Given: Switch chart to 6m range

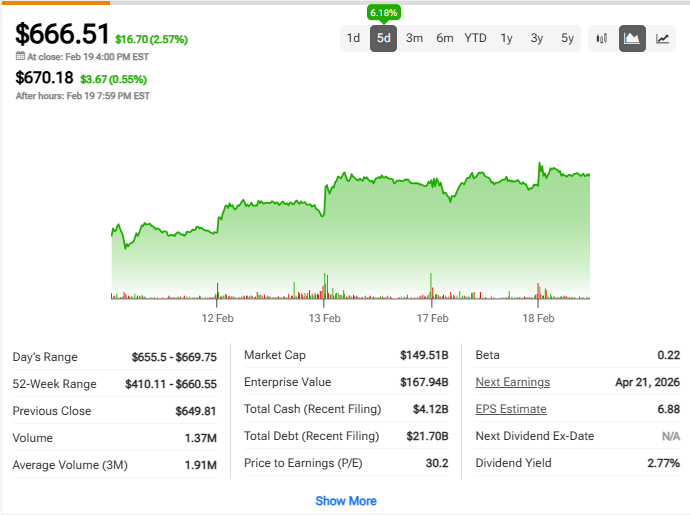Looking at the screenshot, I should pyautogui.click(x=445, y=38).
